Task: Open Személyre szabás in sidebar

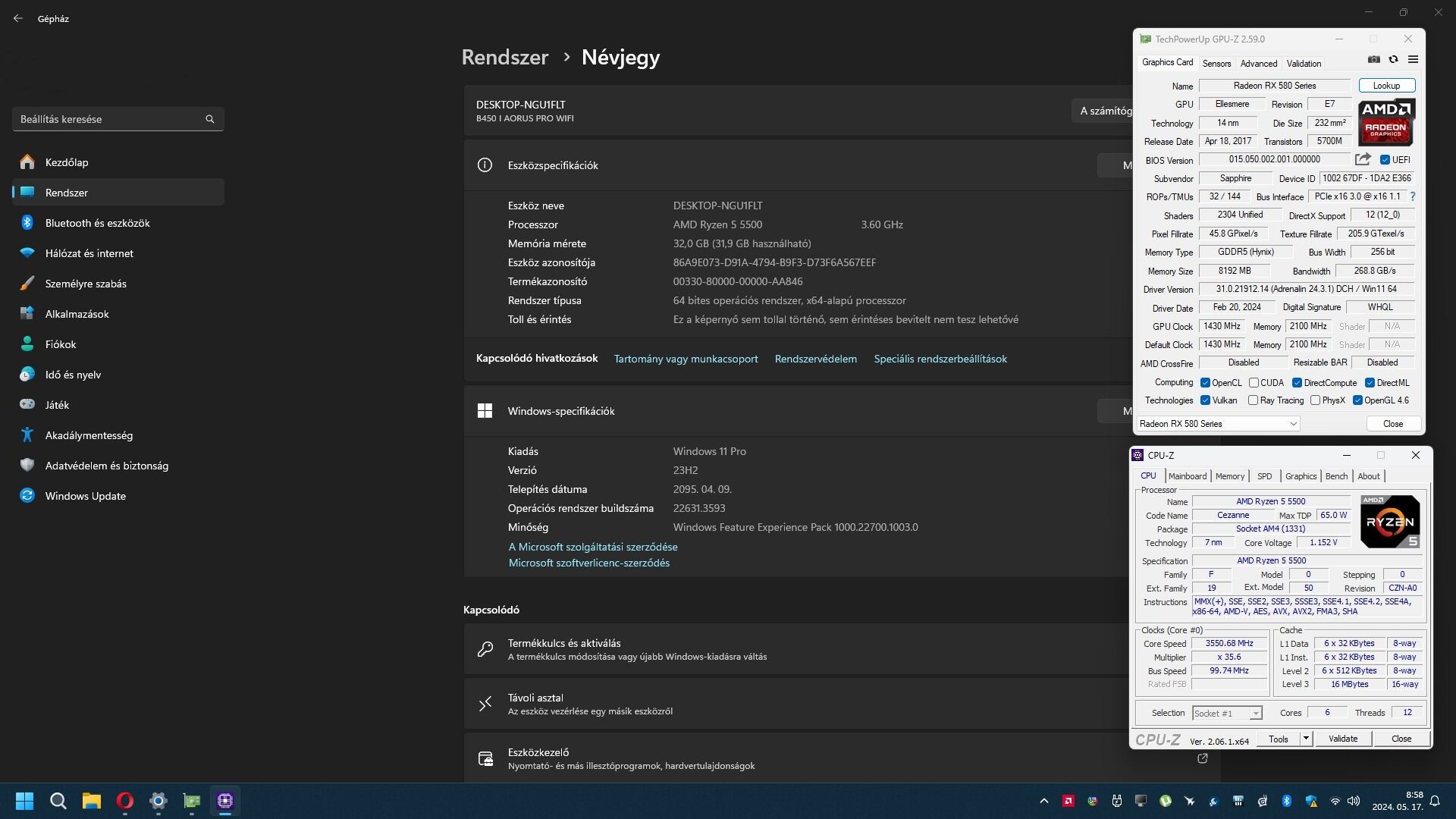Action: point(118,284)
